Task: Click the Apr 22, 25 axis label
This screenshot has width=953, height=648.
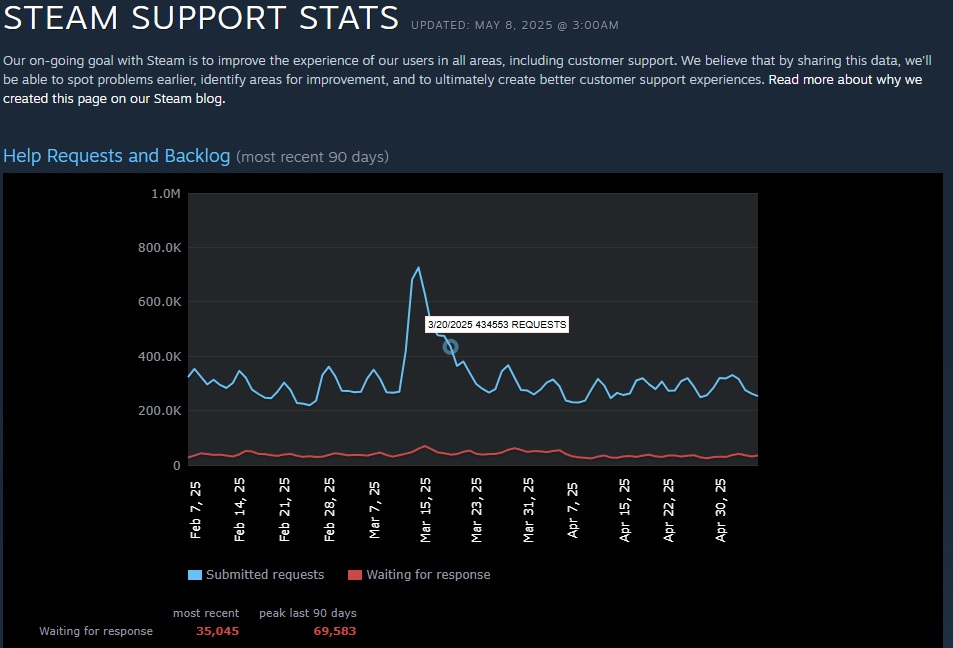Action: [669, 510]
